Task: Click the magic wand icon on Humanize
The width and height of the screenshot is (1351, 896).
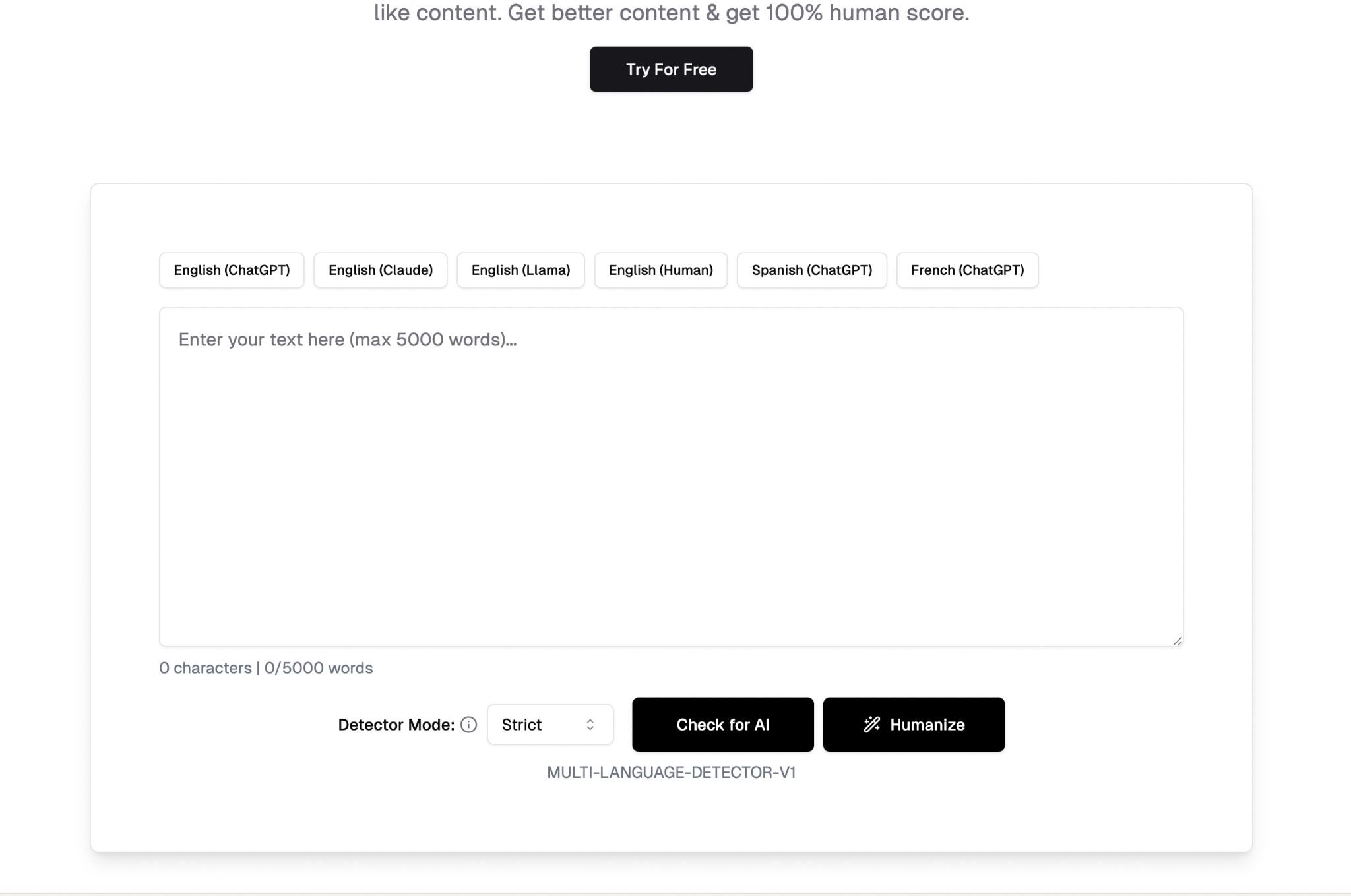Action: click(x=871, y=725)
